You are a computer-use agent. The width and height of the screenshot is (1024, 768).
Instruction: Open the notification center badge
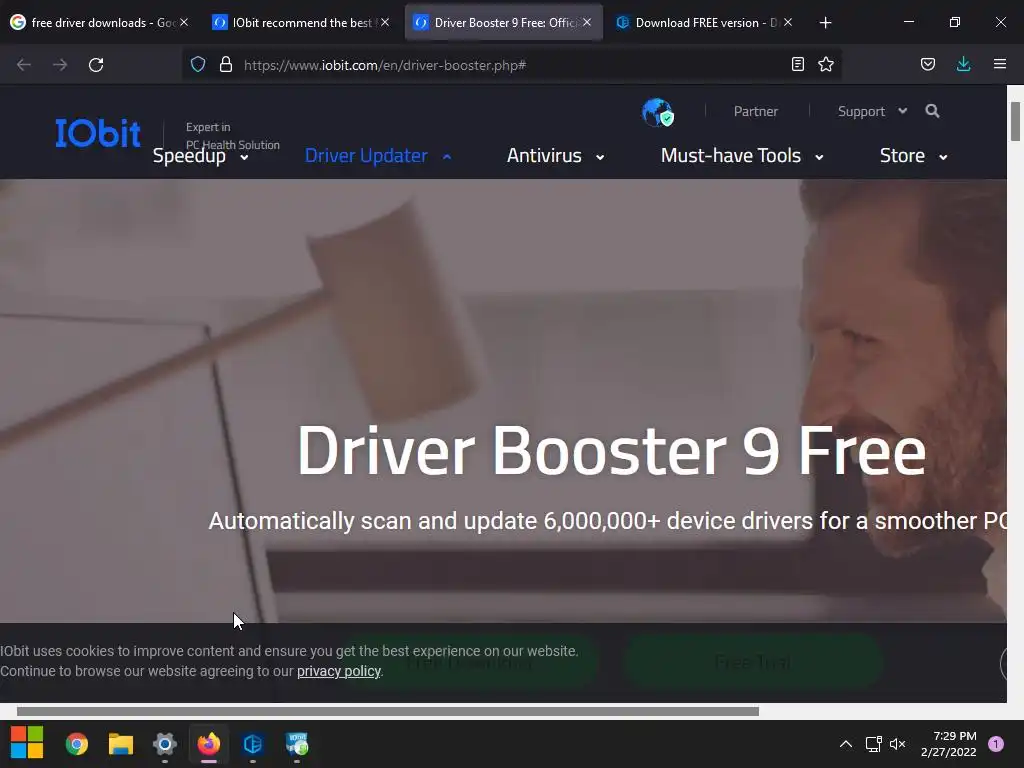point(995,744)
